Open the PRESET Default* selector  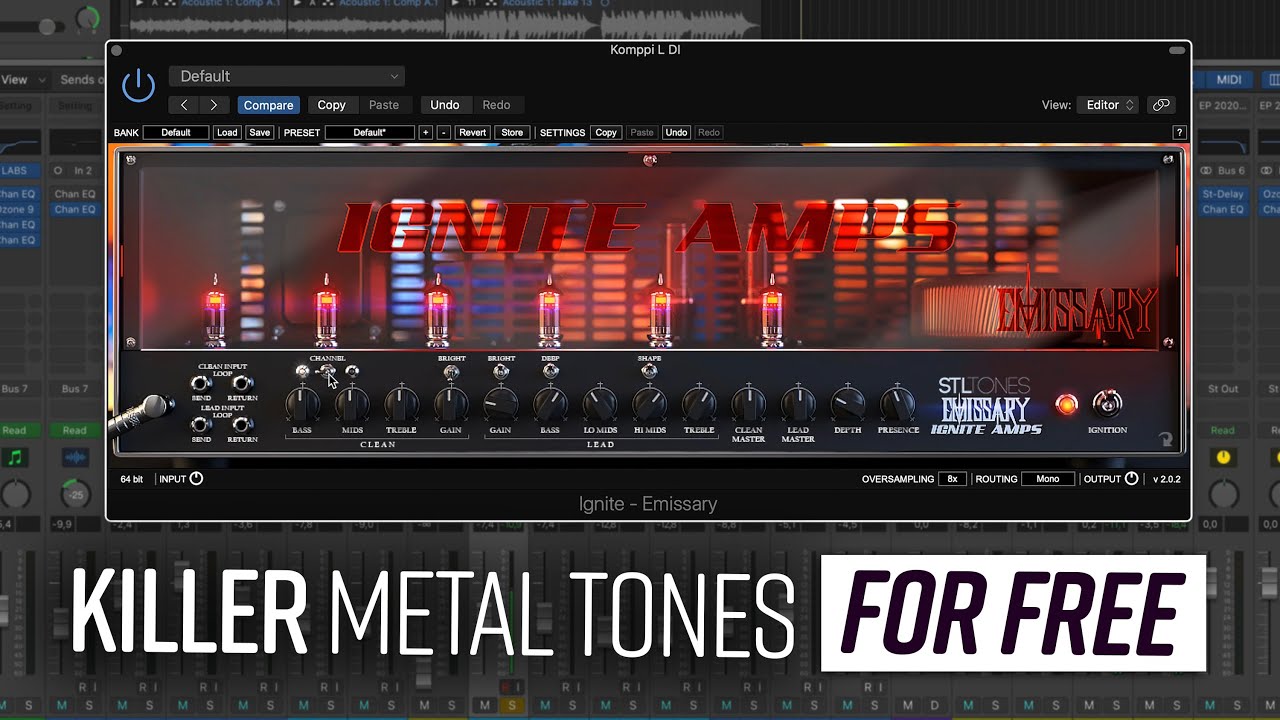click(x=369, y=132)
